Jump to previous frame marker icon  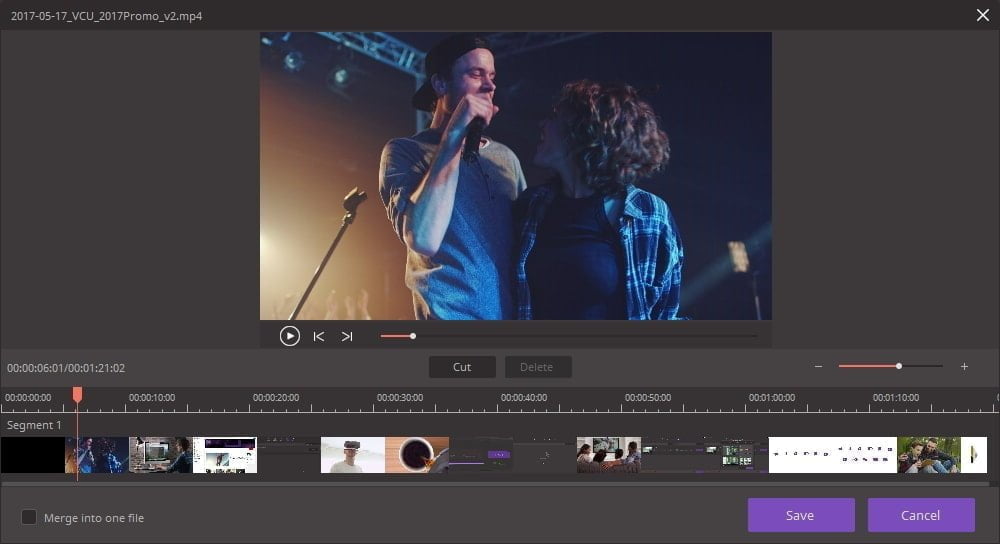[x=319, y=336]
